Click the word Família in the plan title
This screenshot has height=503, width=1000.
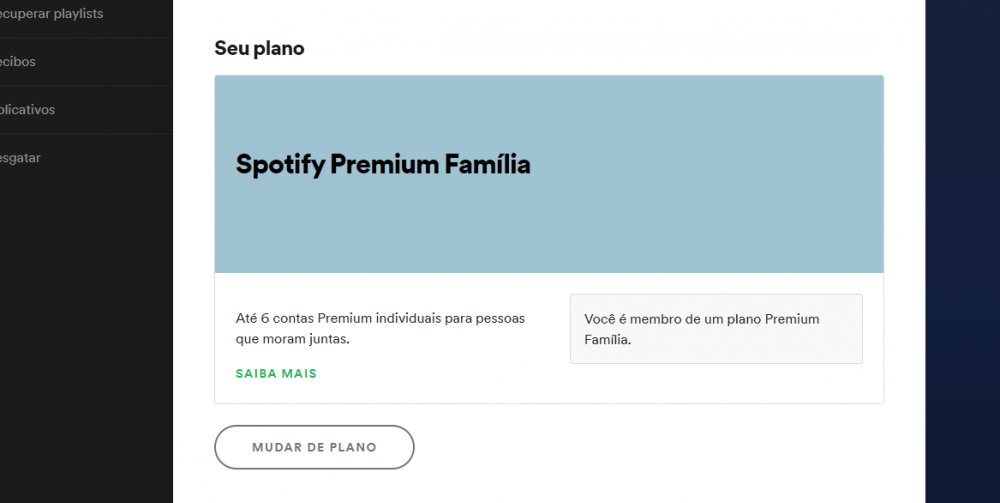click(x=488, y=165)
